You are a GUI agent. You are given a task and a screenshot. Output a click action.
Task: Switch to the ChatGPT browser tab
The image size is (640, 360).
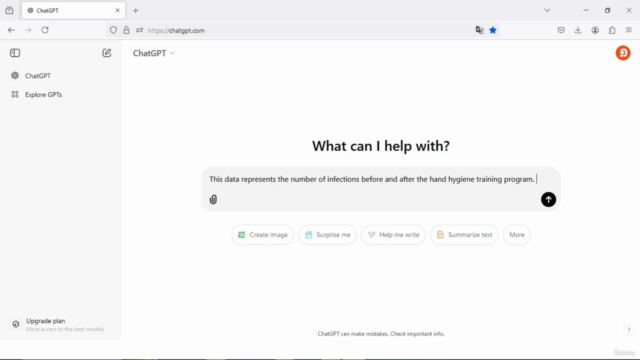click(73, 11)
